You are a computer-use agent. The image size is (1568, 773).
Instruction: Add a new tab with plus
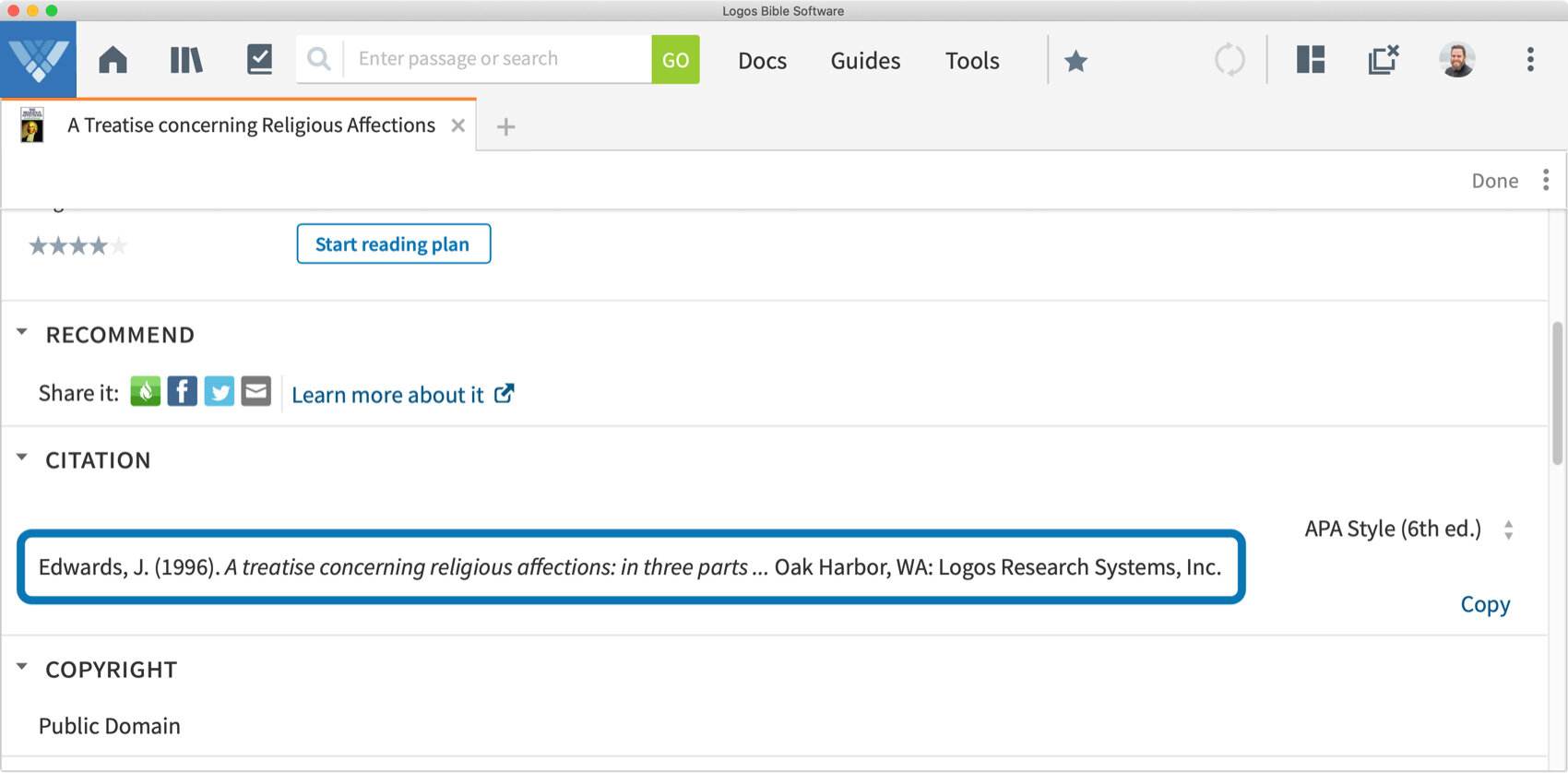(505, 126)
